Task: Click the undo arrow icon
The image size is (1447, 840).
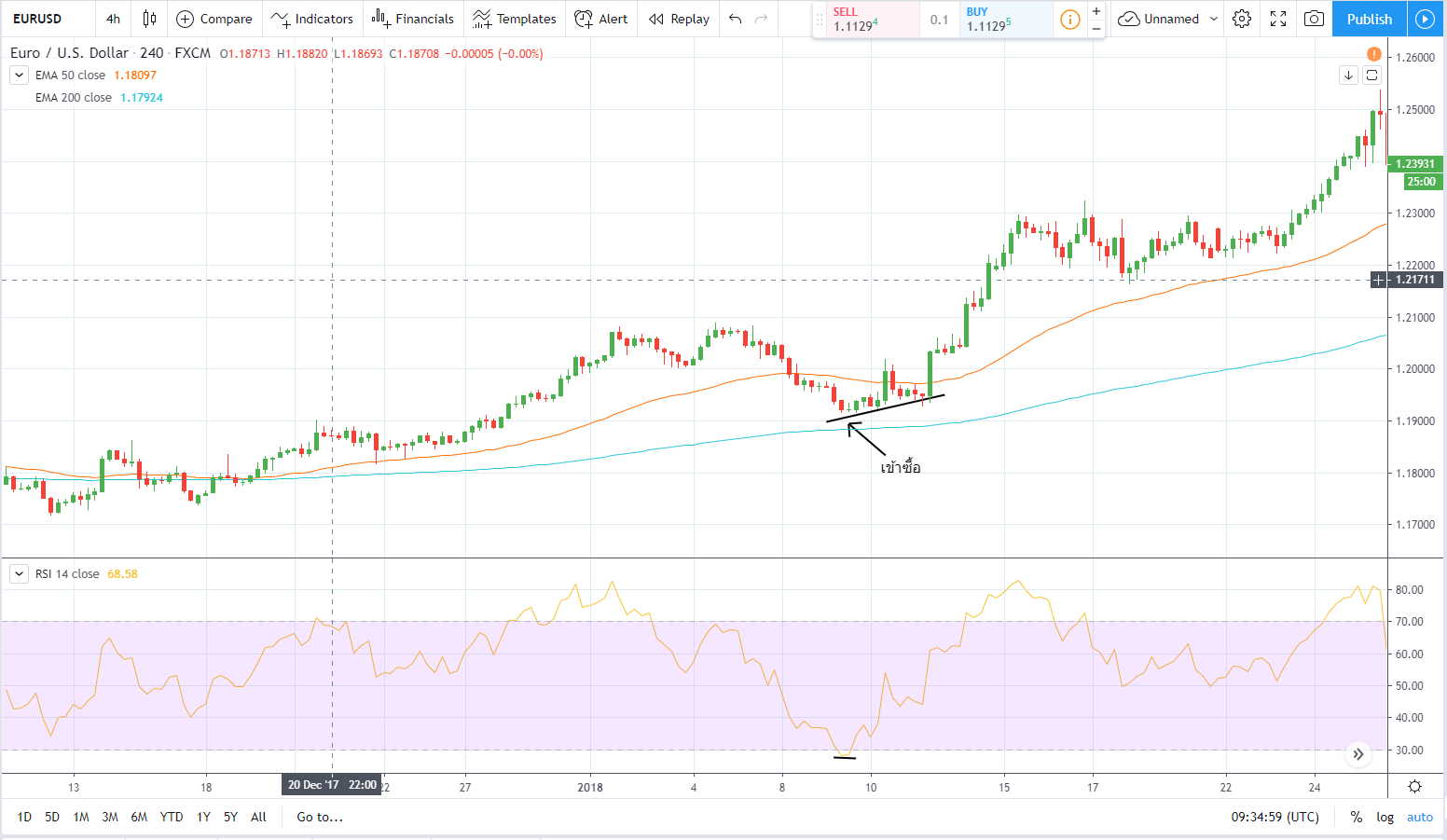Action: pyautogui.click(x=736, y=19)
